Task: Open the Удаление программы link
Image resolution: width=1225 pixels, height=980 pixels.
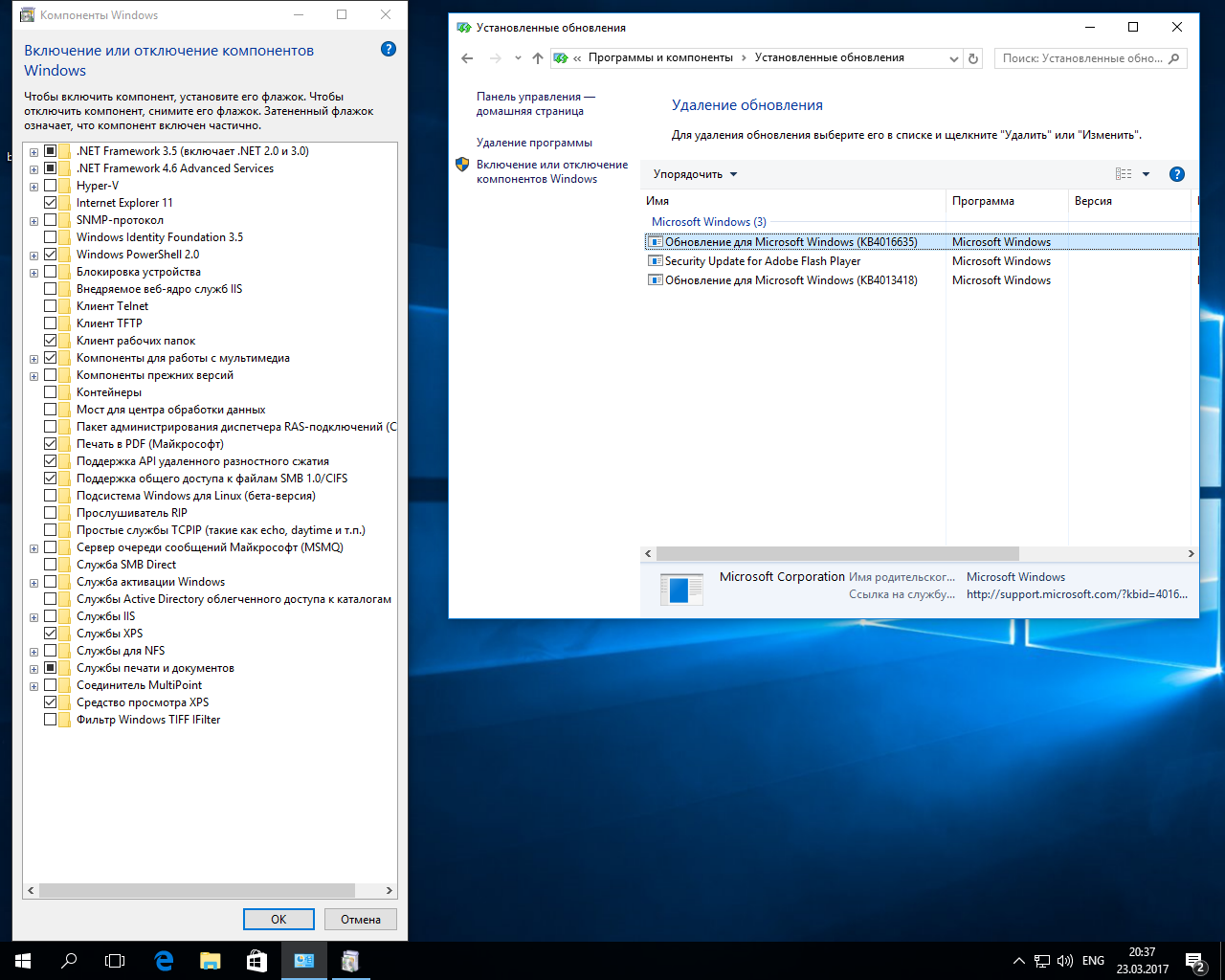Action: 534,143
